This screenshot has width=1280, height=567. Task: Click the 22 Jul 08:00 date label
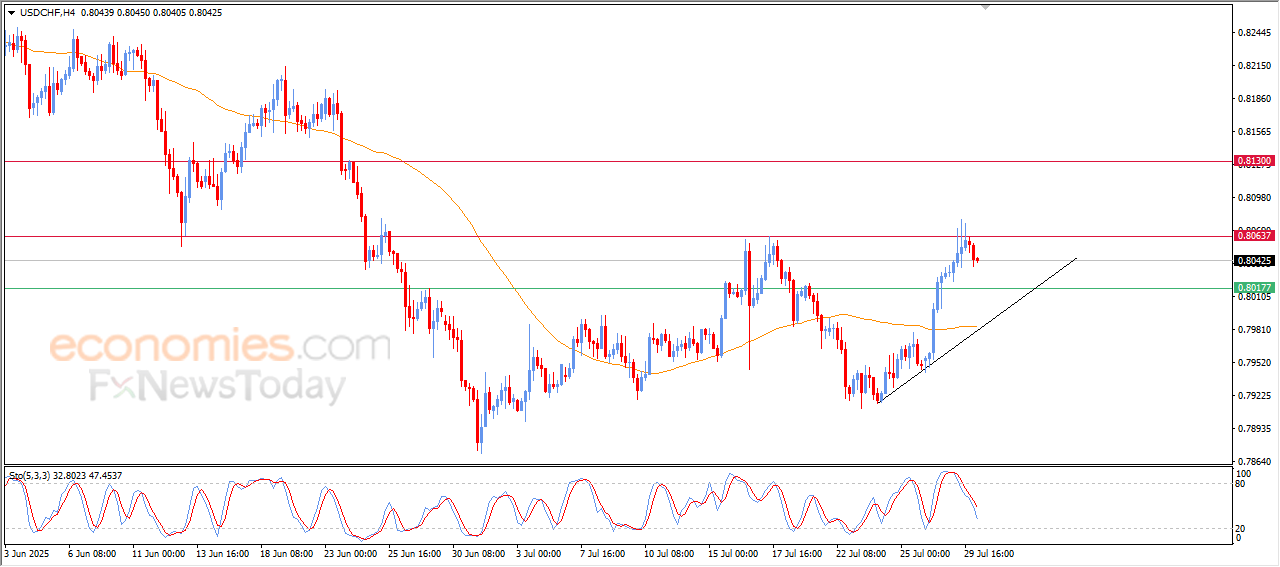[862, 552]
